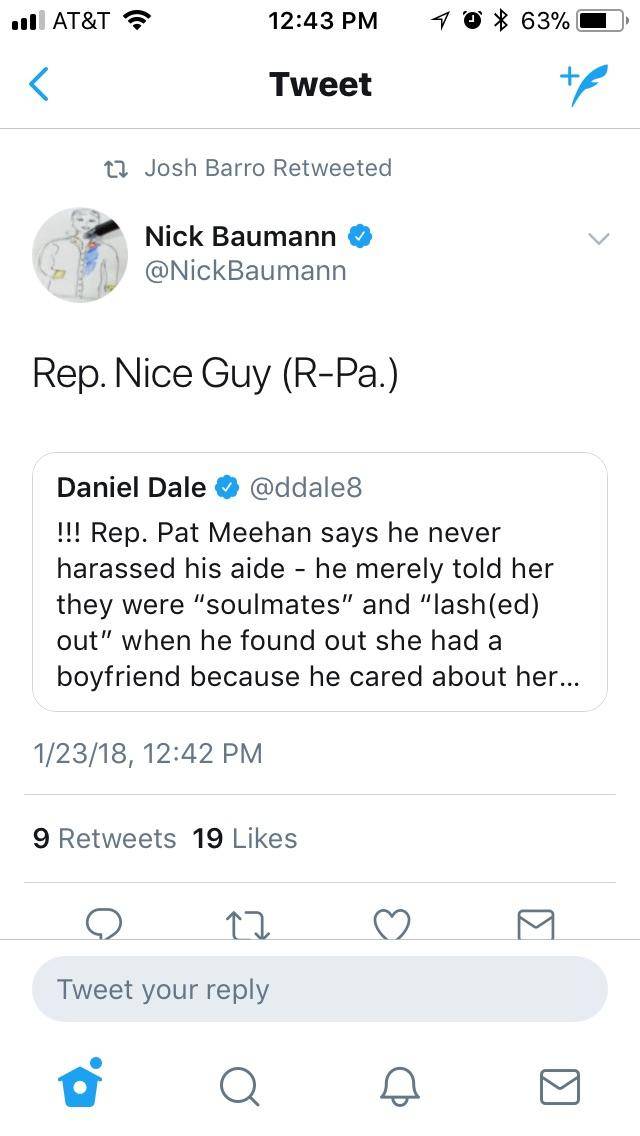Viewport: 640px width, 1136px height.
Task: Toggle the retweet indicator above the tweet
Action: coord(117,168)
